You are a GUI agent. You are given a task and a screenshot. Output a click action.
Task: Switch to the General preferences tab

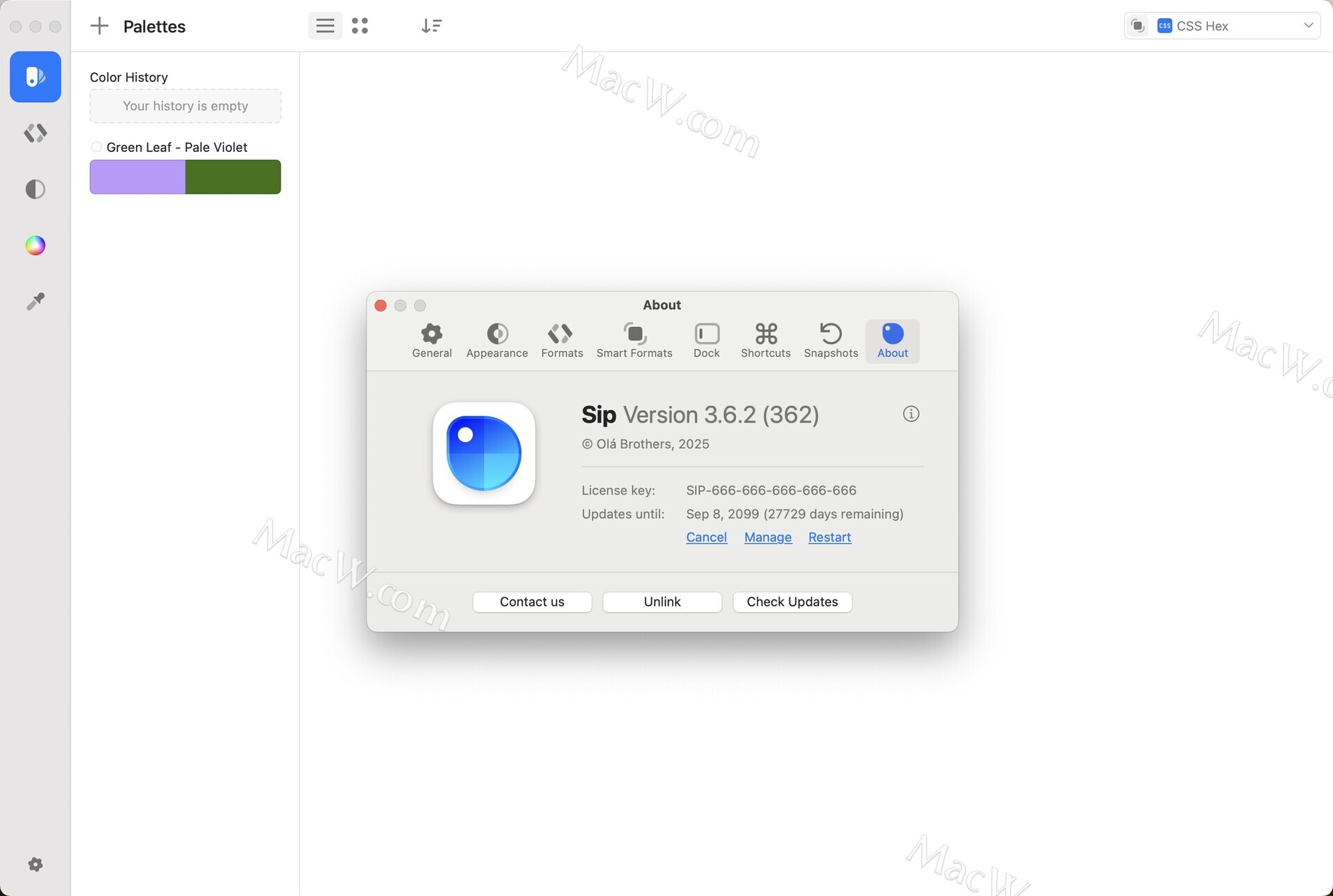click(432, 341)
